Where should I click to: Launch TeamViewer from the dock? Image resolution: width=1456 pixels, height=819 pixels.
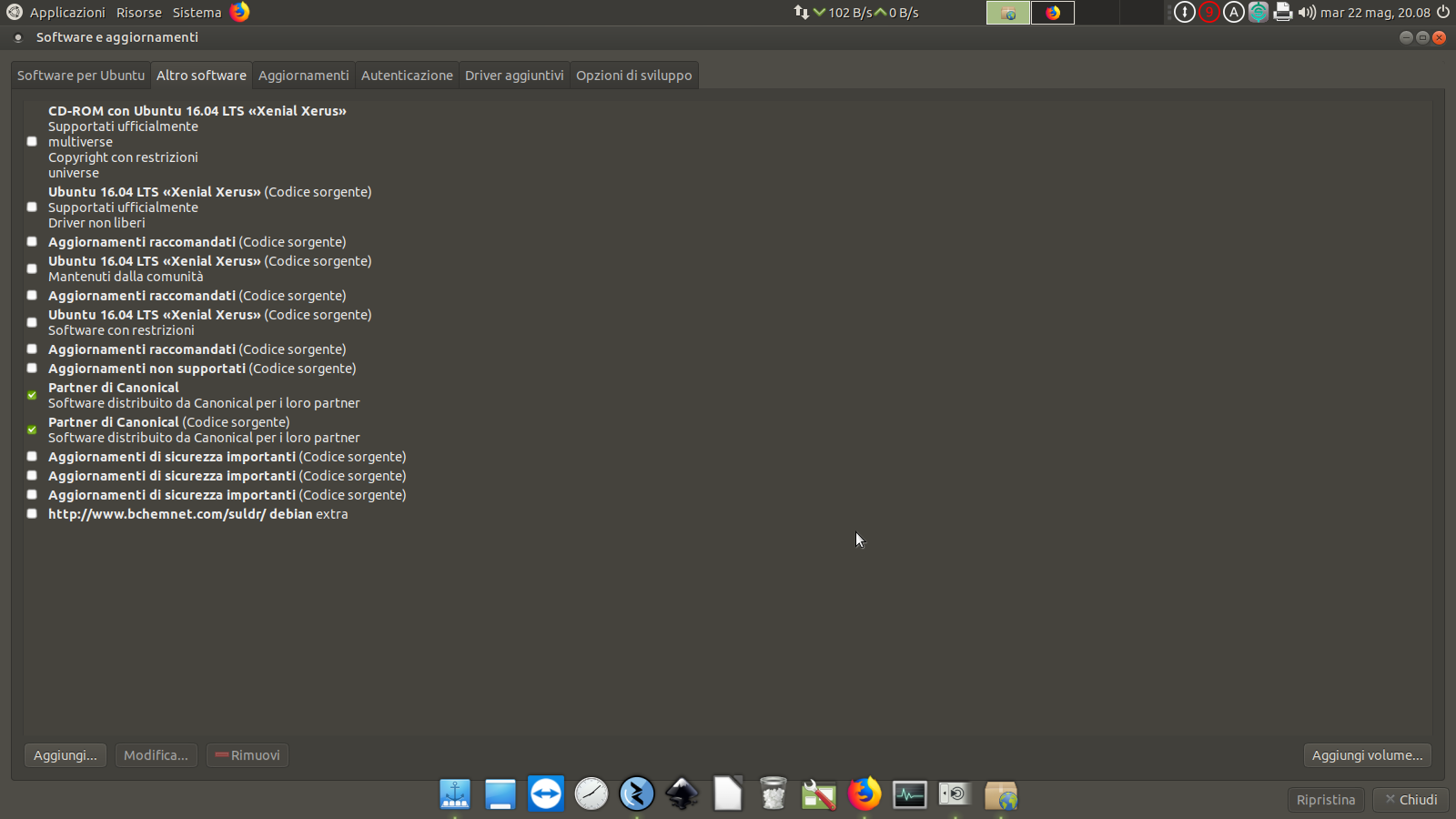pos(546,794)
